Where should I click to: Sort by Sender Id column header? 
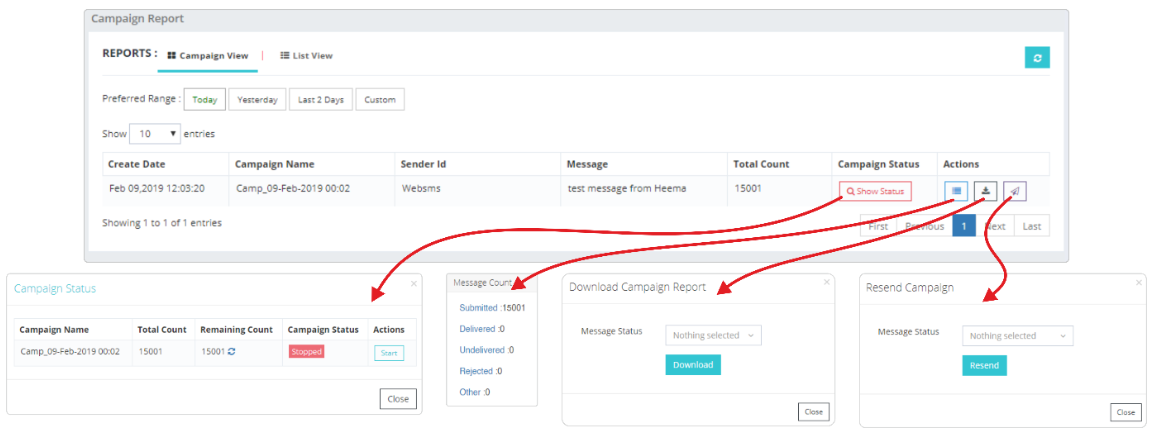click(478, 163)
